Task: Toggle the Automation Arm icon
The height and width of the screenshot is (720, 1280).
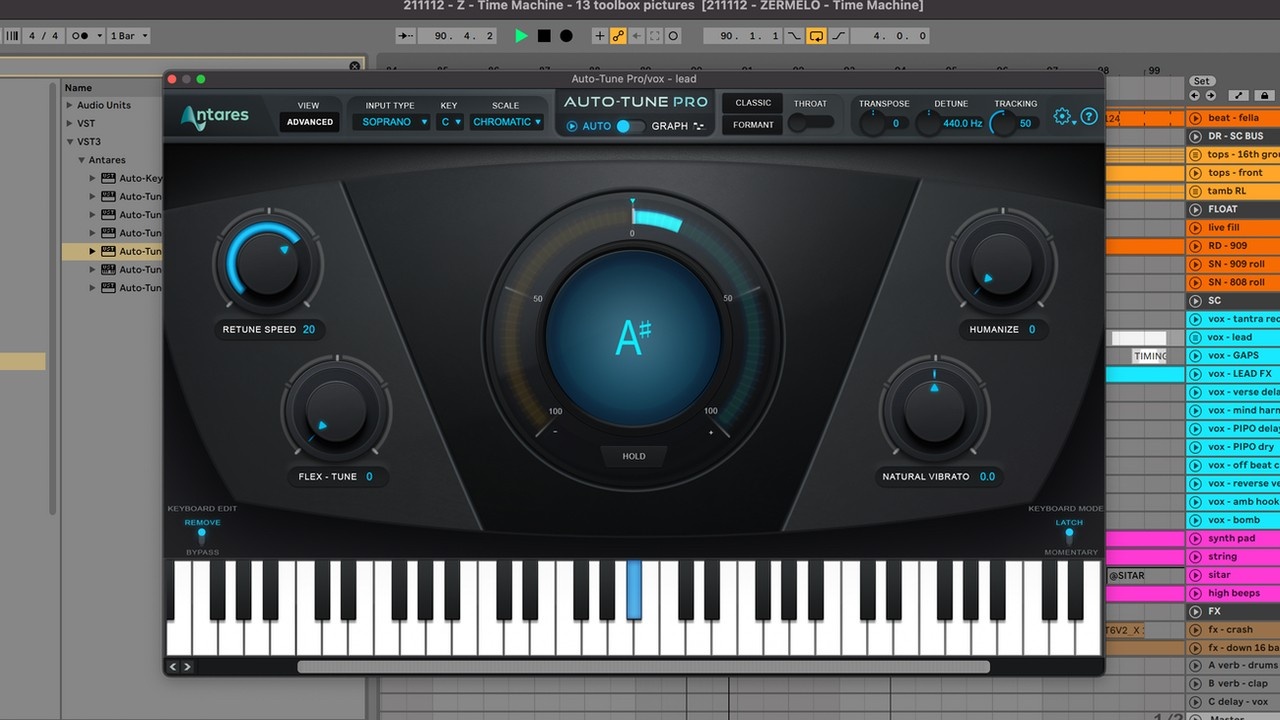Action: click(618, 36)
